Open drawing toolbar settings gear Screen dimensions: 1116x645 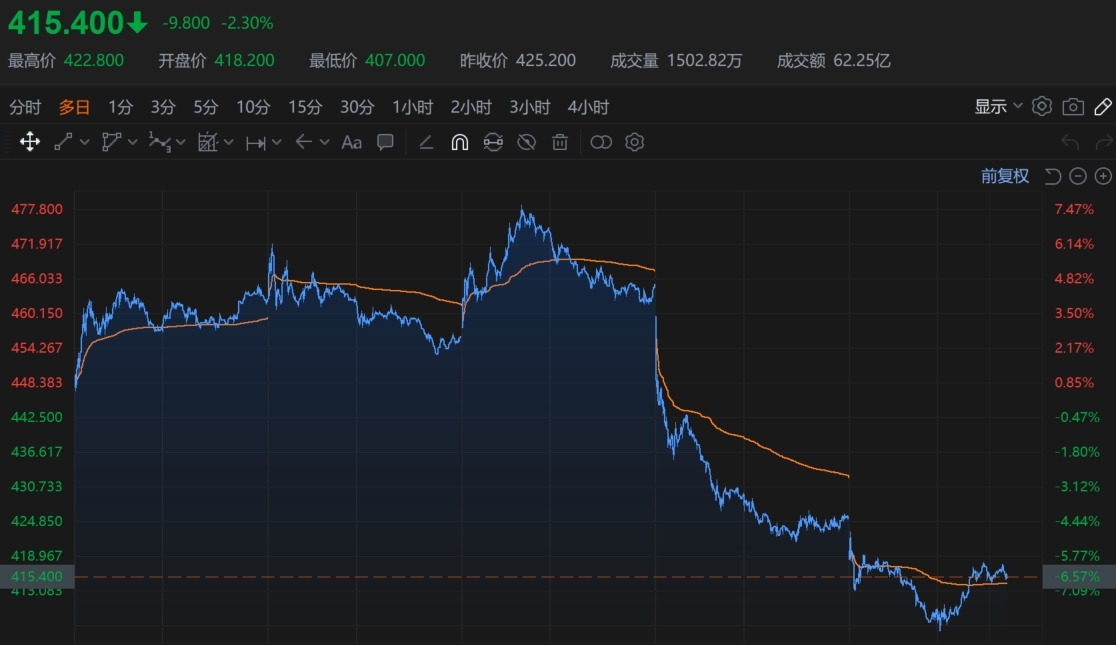634,142
